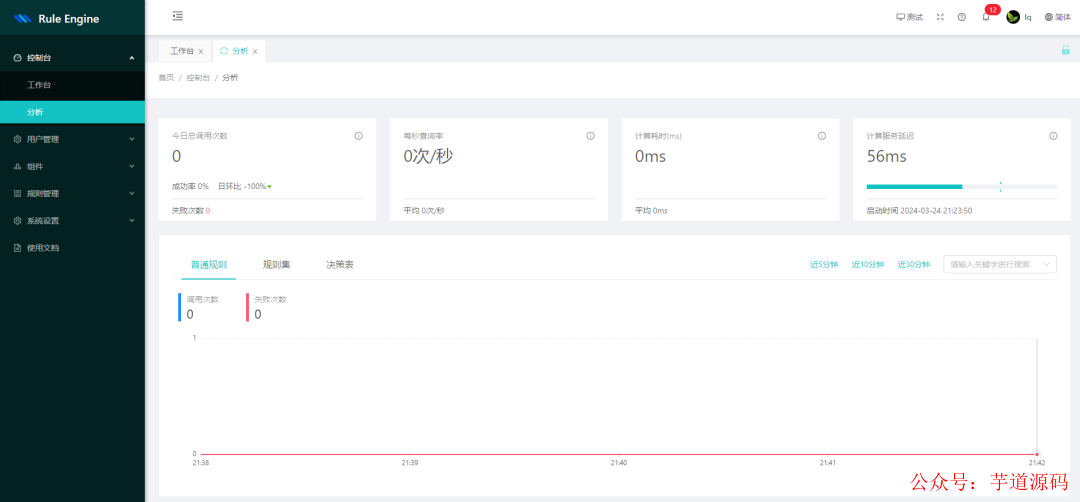This screenshot has width=1080, height=502.
Task: Expand the 用户管理 menu chevron
Action: (x=132, y=139)
